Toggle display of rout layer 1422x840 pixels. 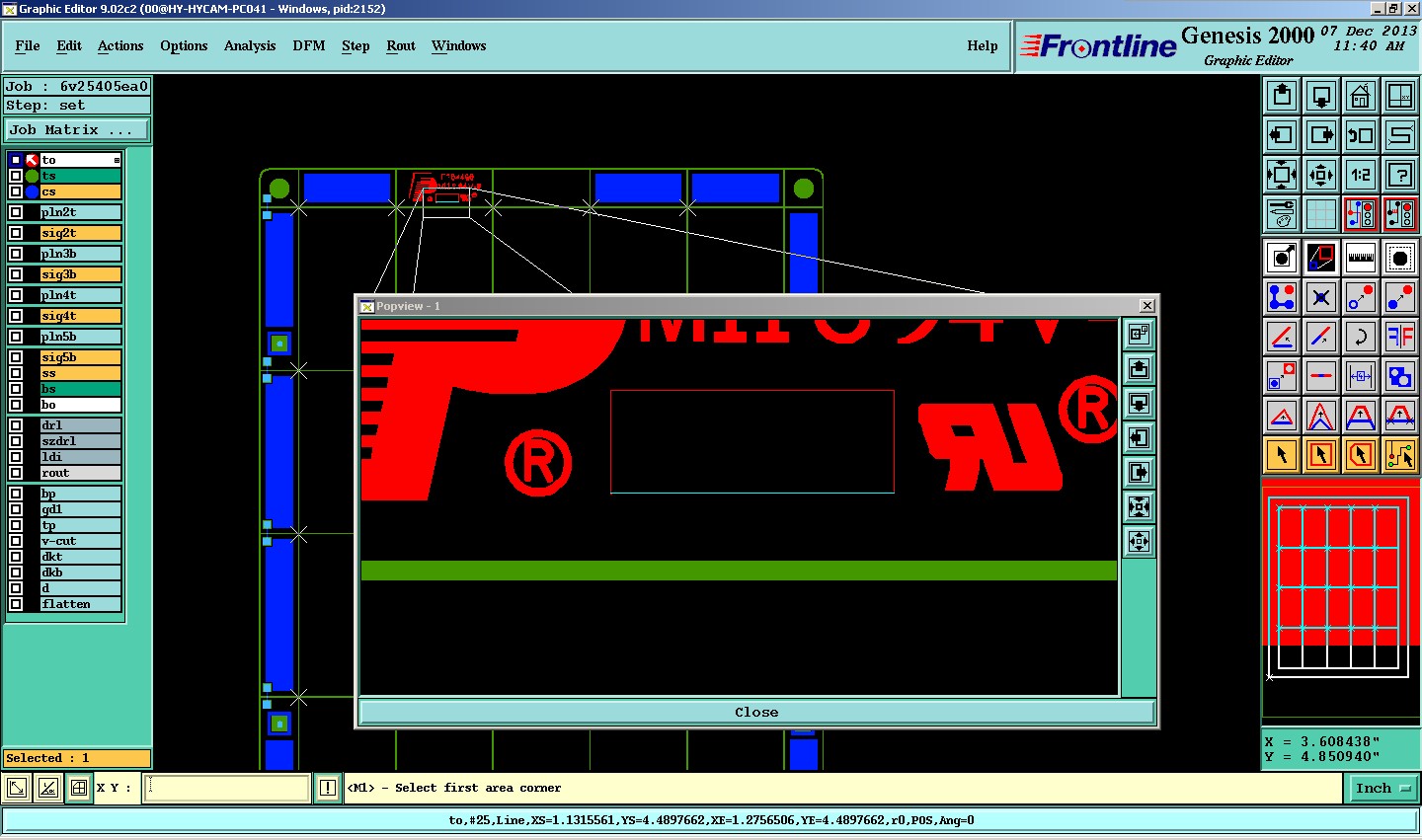[16, 473]
